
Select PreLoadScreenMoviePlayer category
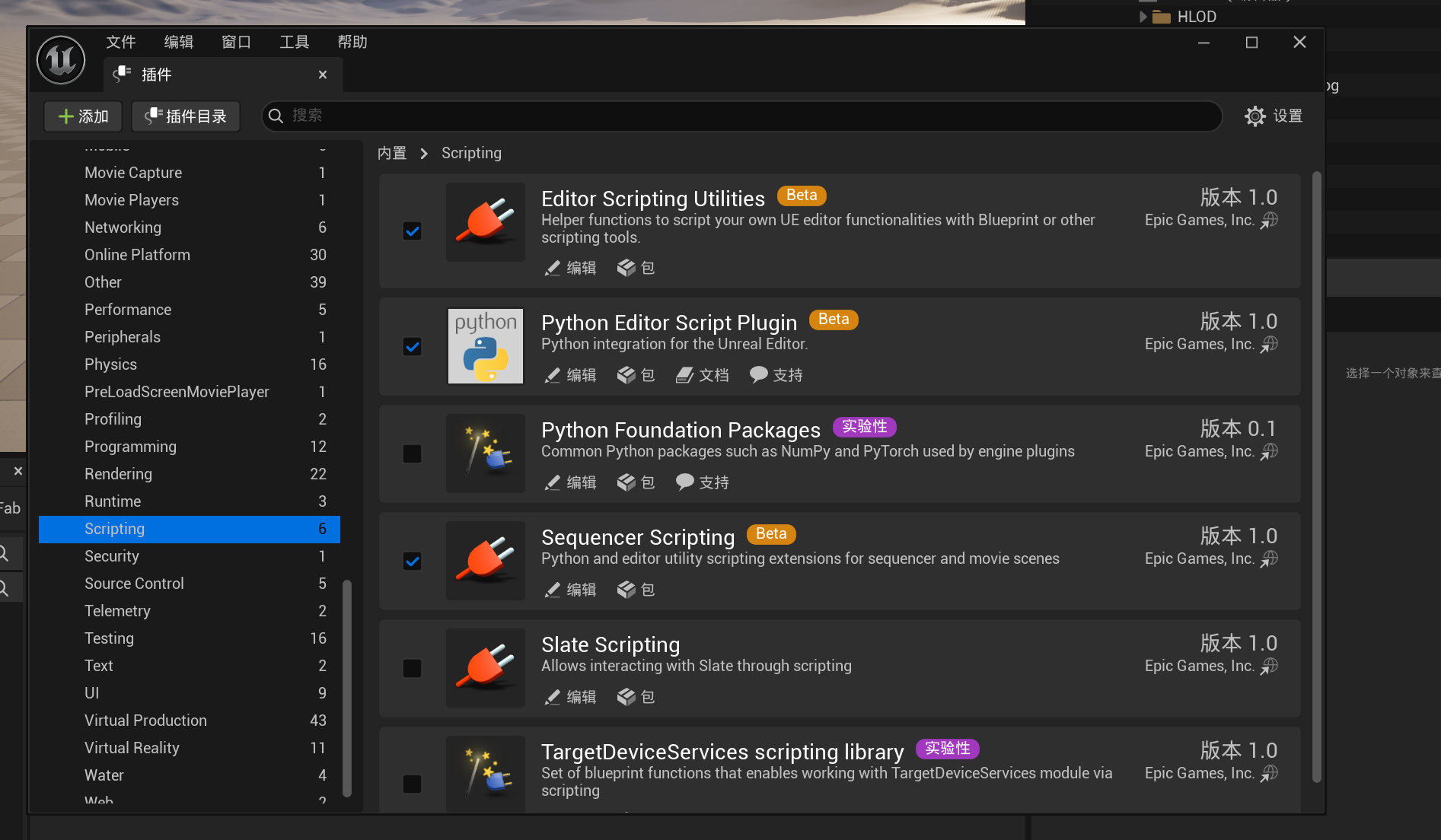(x=190, y=392)
